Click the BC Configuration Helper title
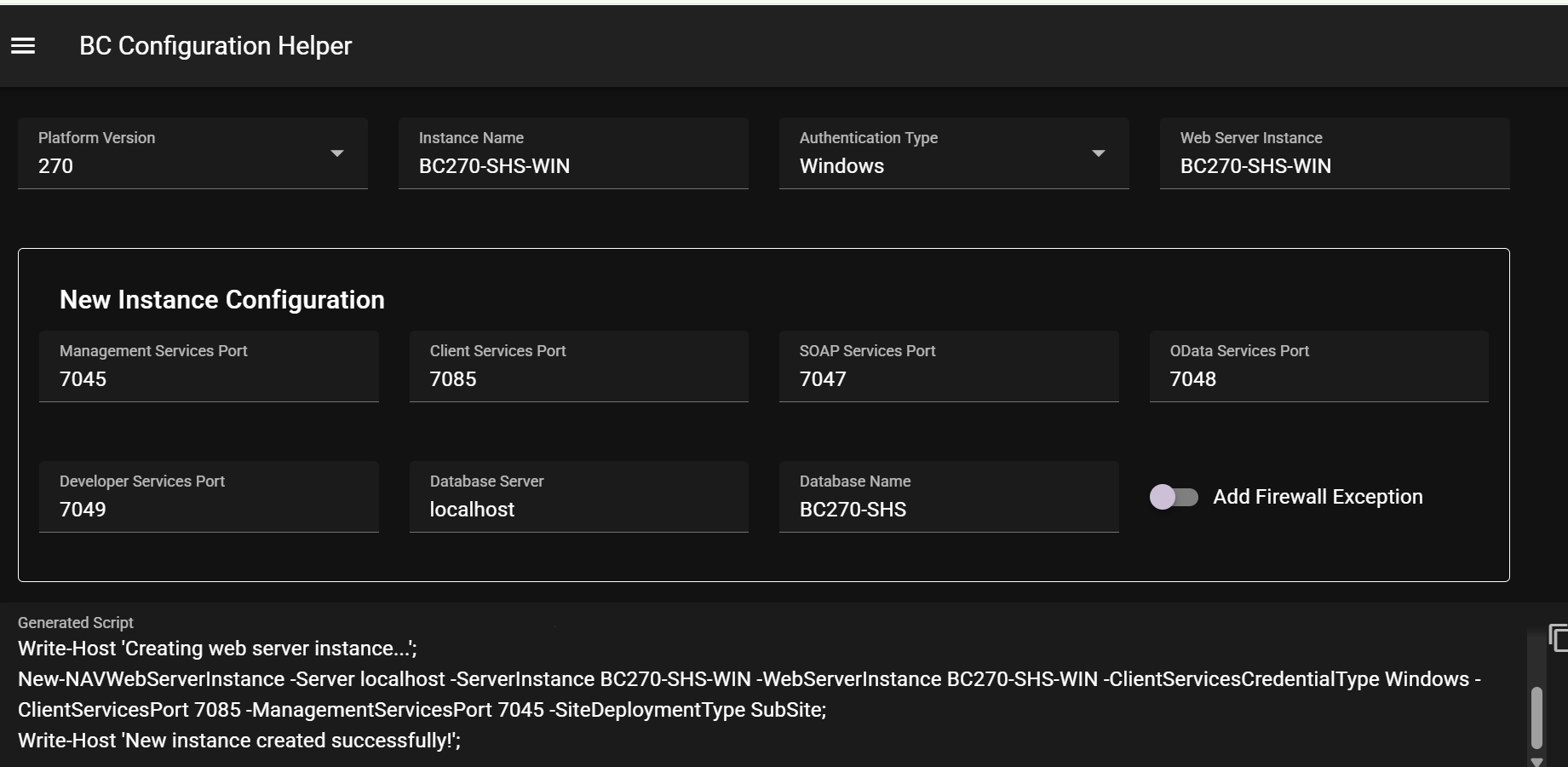The width and height of the screenshot is (1568, 767). coord(215,46)
